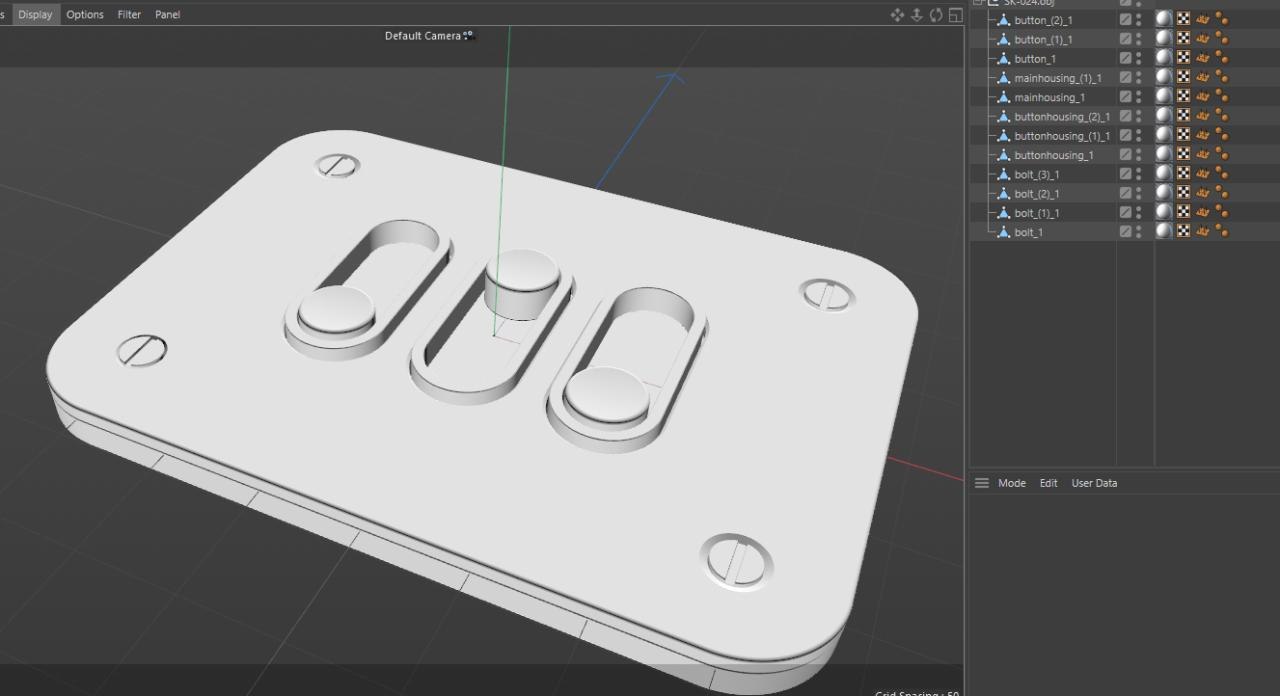The image size is (1280, 696).
Task: Select the orange selection tag on bolt_1
Action: pyautogui.click(x=1202, y=231)
